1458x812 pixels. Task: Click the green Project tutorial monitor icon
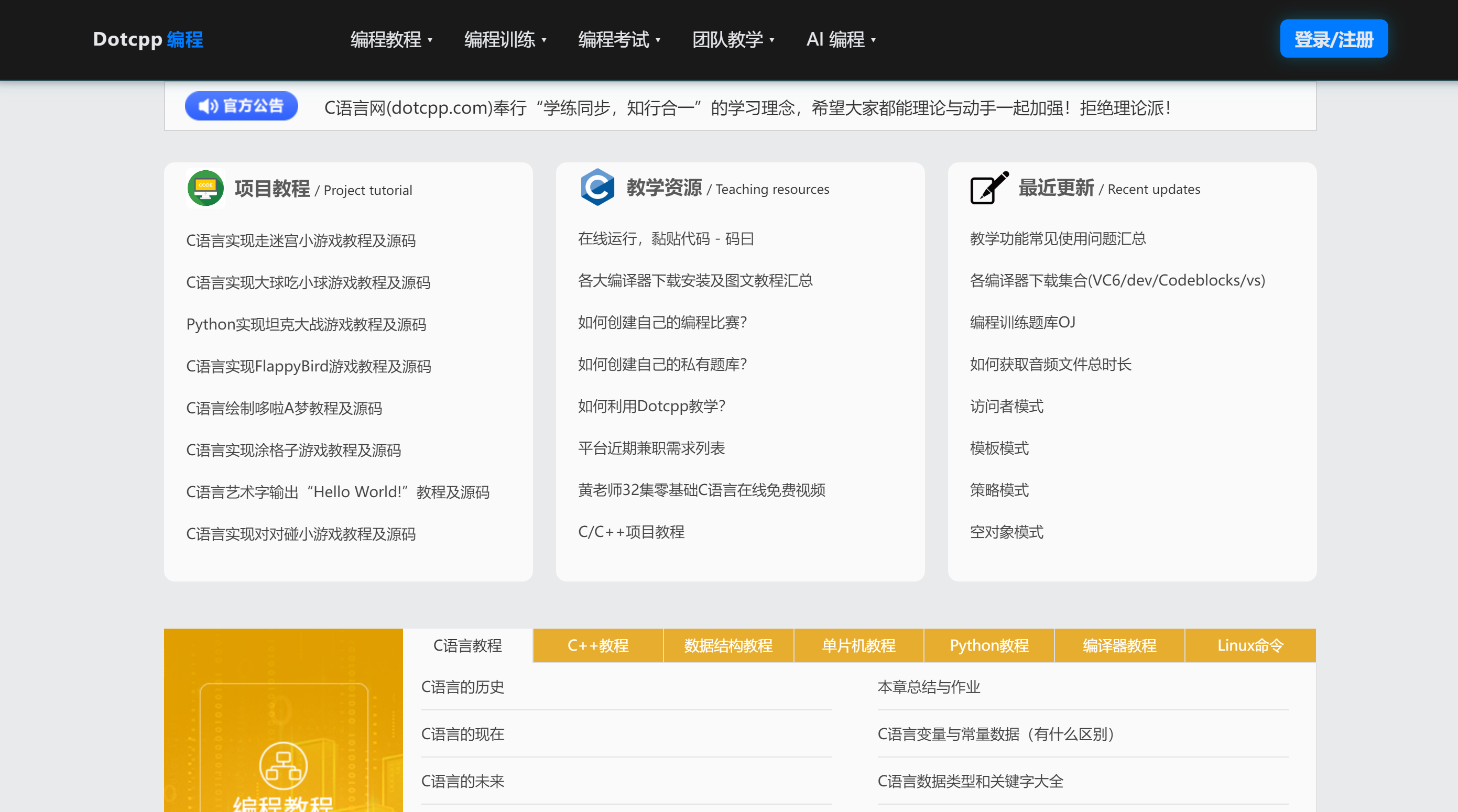click(x=205, y=189)
